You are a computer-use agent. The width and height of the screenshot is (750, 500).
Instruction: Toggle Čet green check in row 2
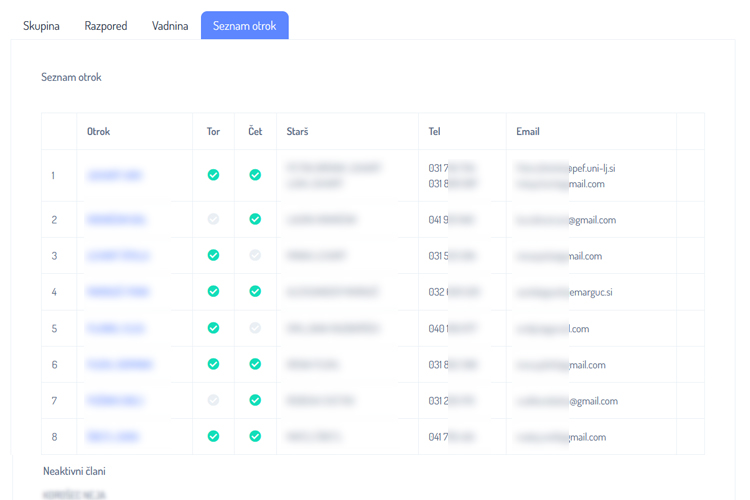coord(255,219)
